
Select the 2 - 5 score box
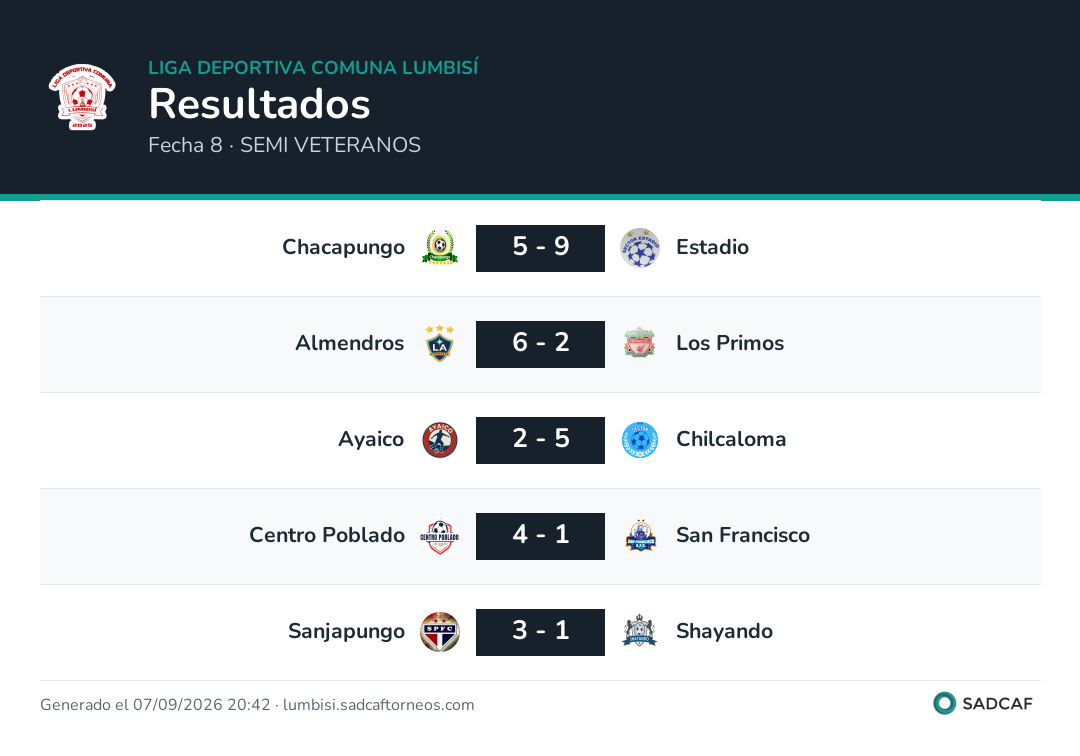click(541, 440)
